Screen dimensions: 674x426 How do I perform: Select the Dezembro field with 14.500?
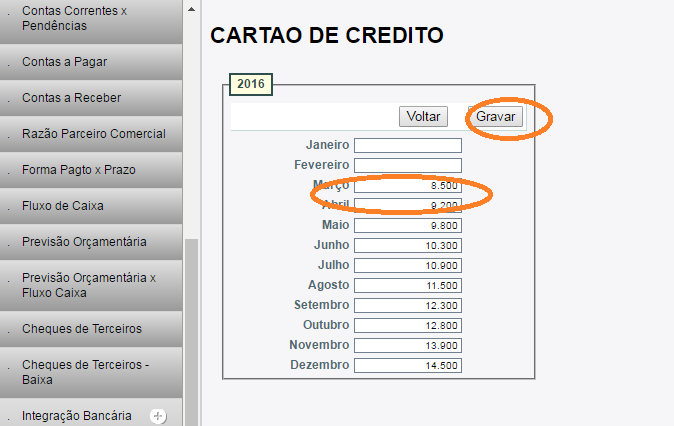[x=407, y=365]
